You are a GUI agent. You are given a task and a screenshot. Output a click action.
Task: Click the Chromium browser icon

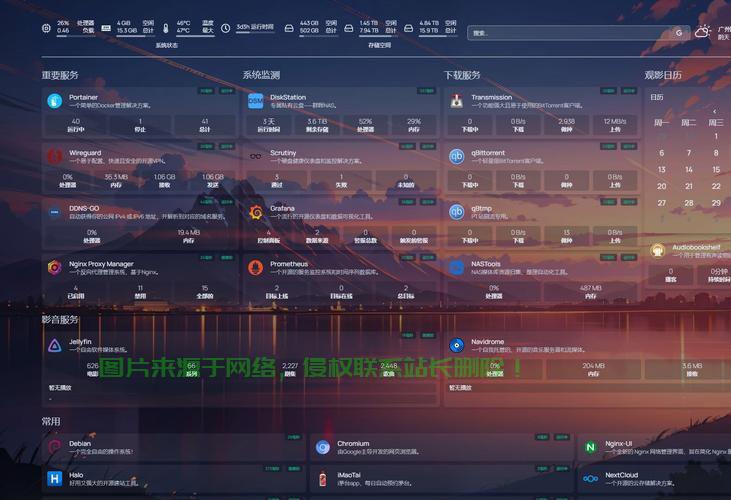pyautogui.click(x=323, y=447)
